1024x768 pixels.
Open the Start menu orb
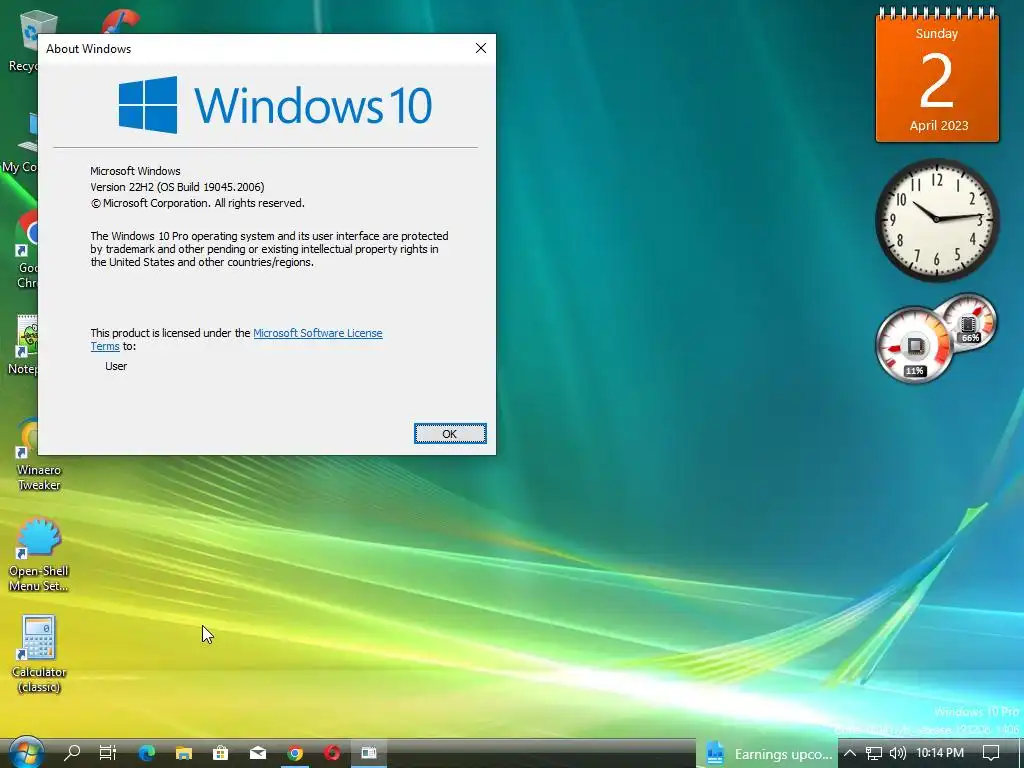(26, 753)
